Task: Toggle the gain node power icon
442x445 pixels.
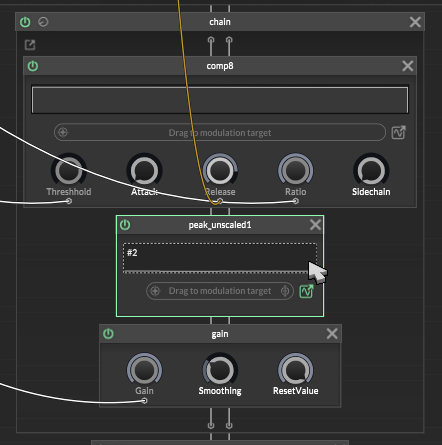Action: pyautogui.click(x=108, y=334)
